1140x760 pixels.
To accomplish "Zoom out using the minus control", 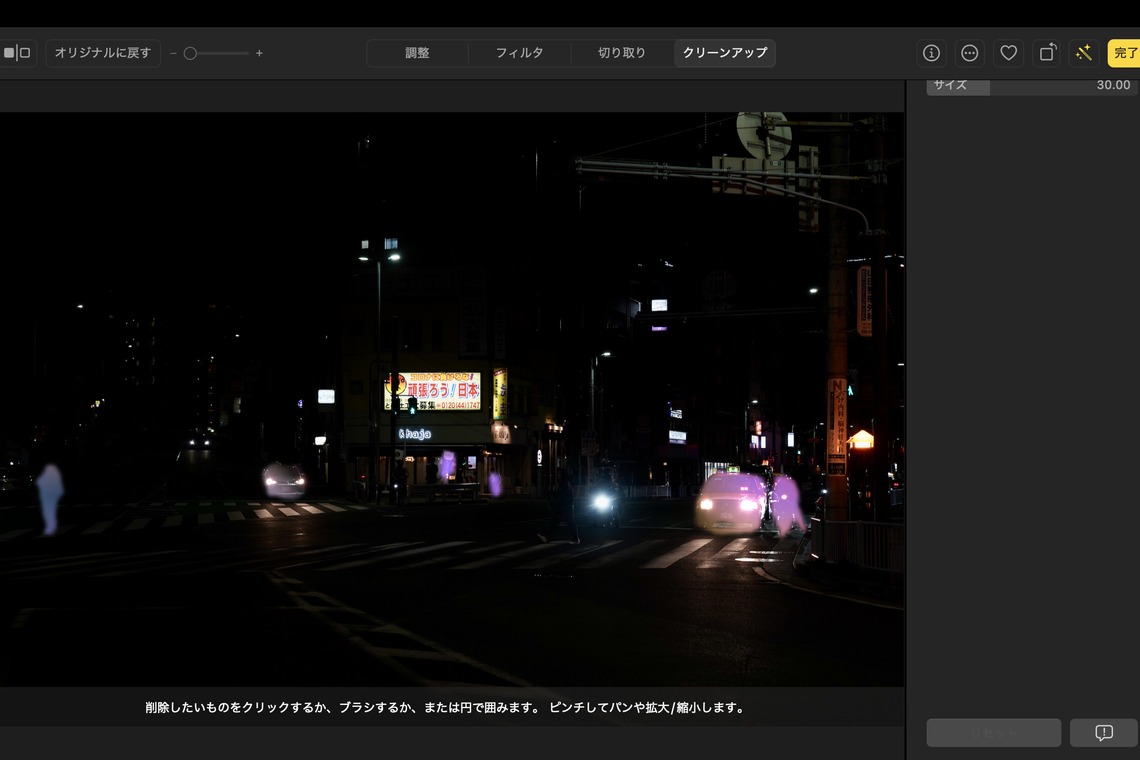I will (x=172, y=52).
